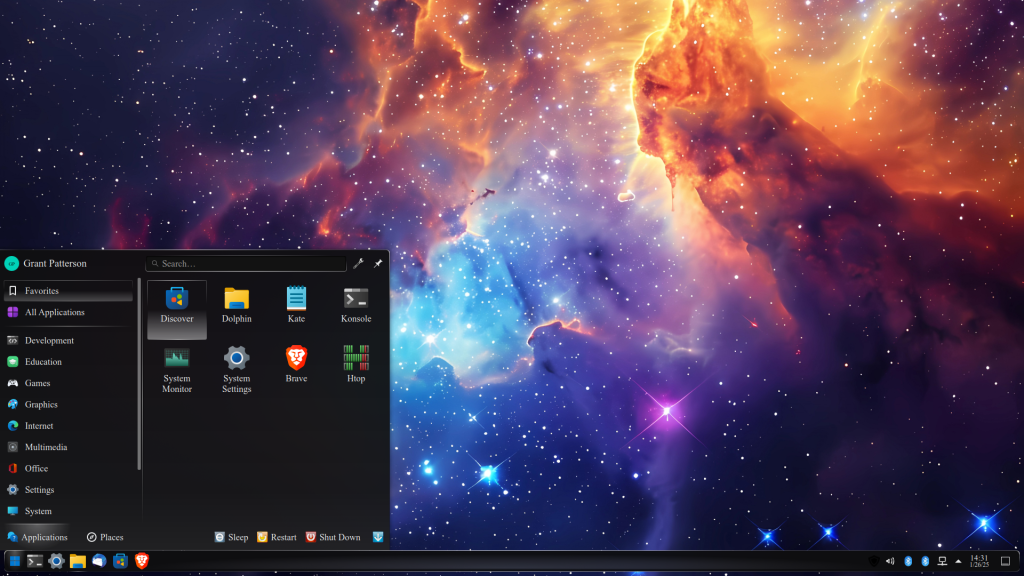Expand more power options arrow after Shut Down
The width and height of the screenshot is (1024, 576).
pos(378,537)
